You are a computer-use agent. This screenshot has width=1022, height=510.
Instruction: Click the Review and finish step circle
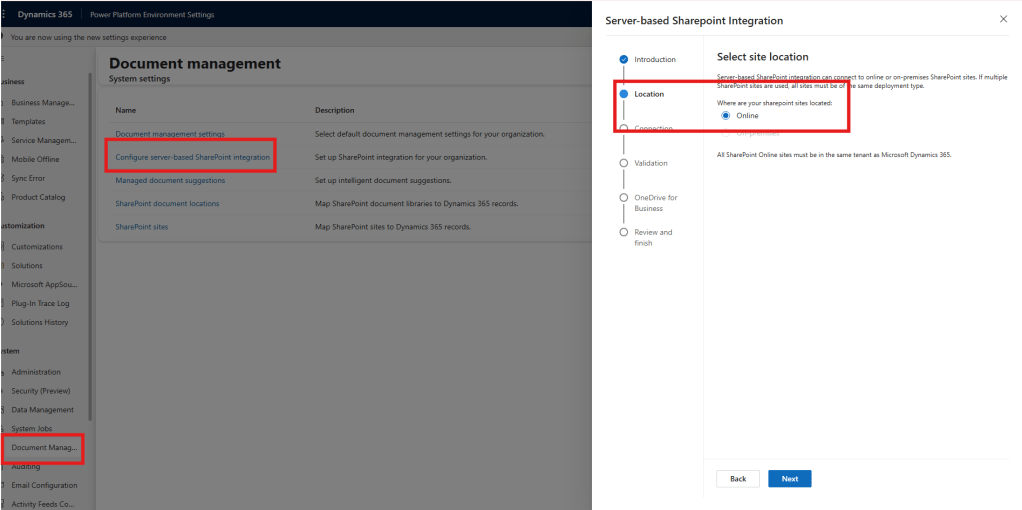[624, 232]
